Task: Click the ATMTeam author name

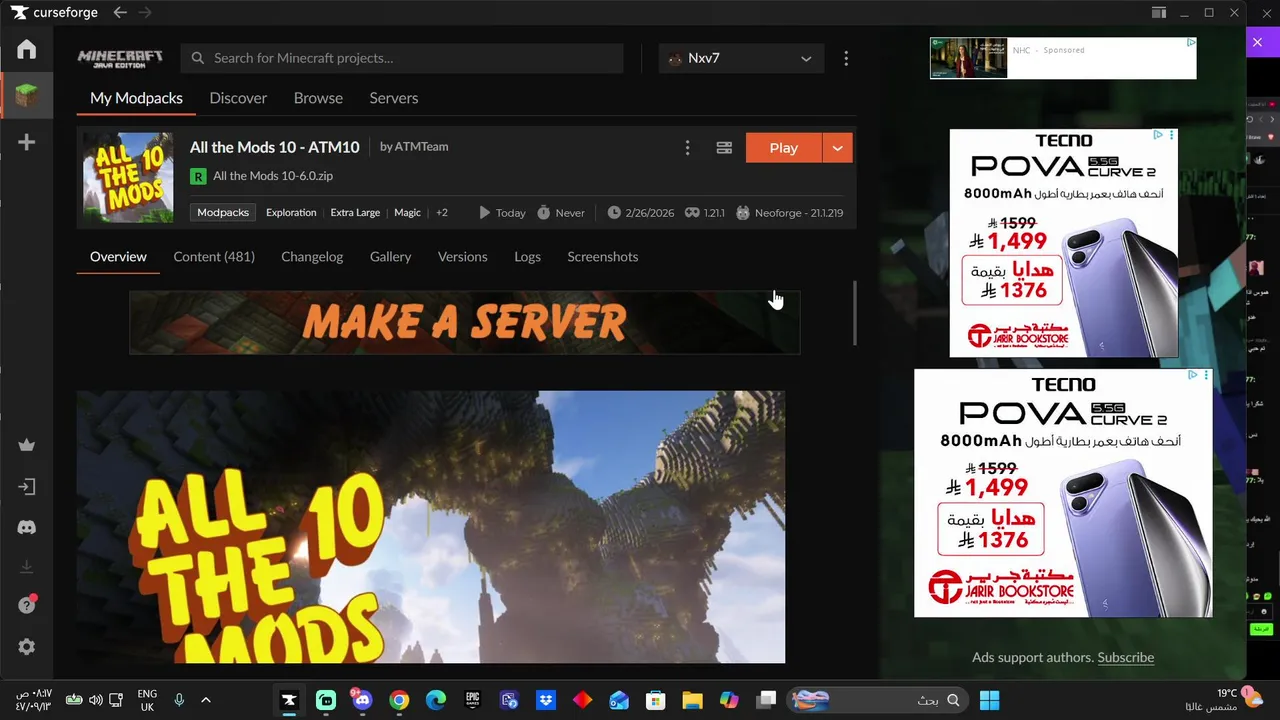Action: [421, 146]
